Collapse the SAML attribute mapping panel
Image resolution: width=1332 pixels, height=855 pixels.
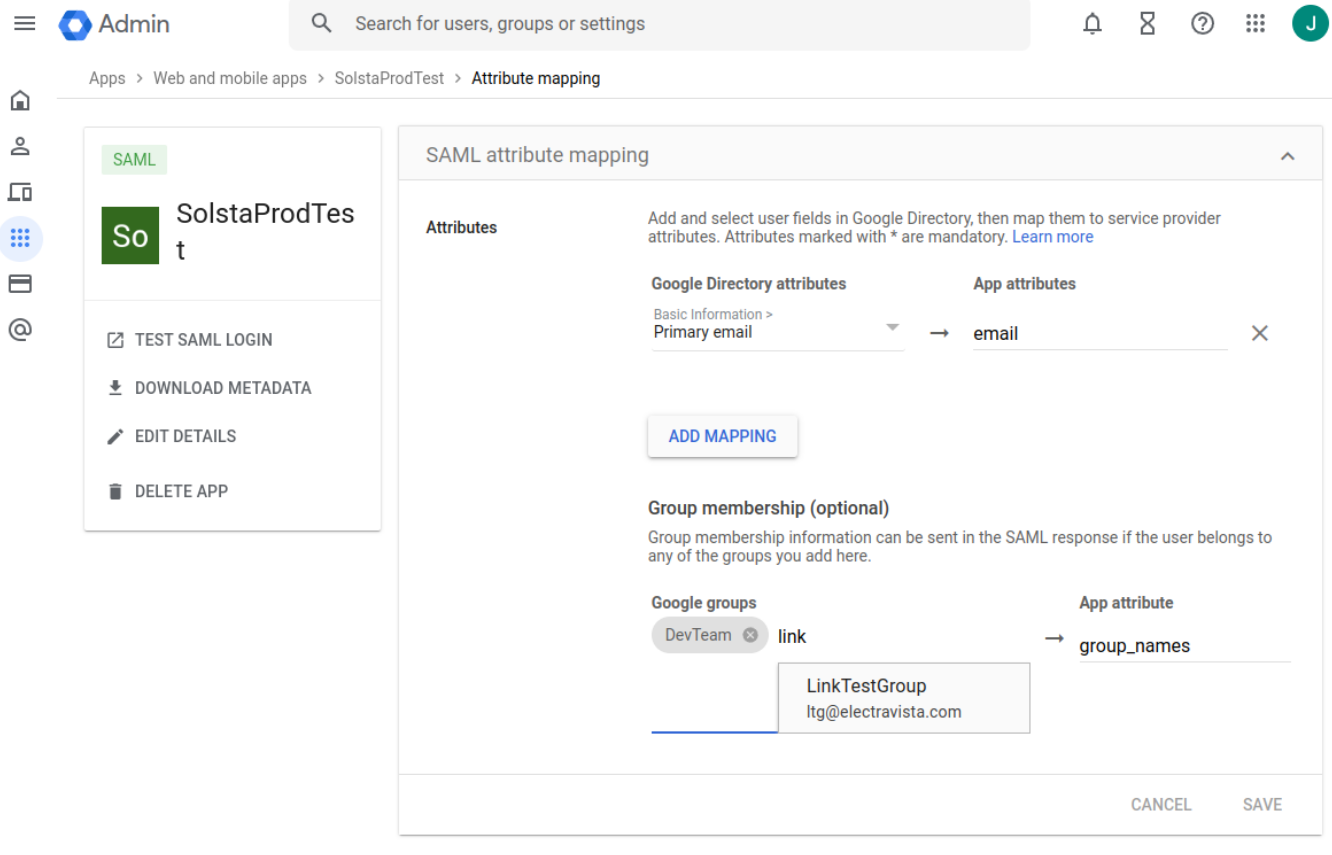[1288, 156]
